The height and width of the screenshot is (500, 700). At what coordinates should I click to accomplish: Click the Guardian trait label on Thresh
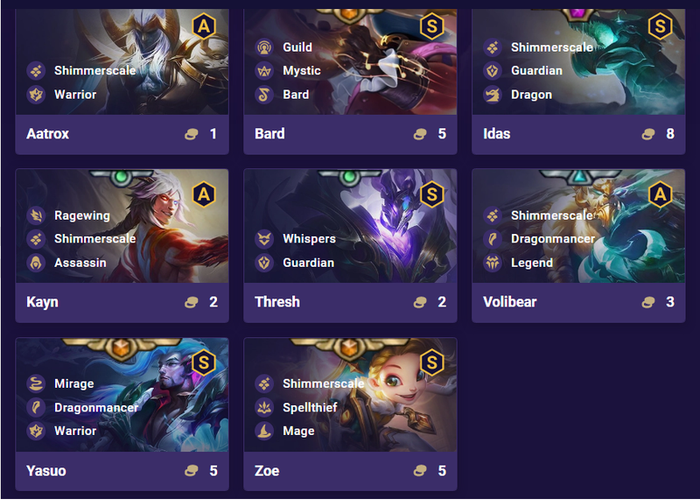pyautogui.click(x=308, y=262)
